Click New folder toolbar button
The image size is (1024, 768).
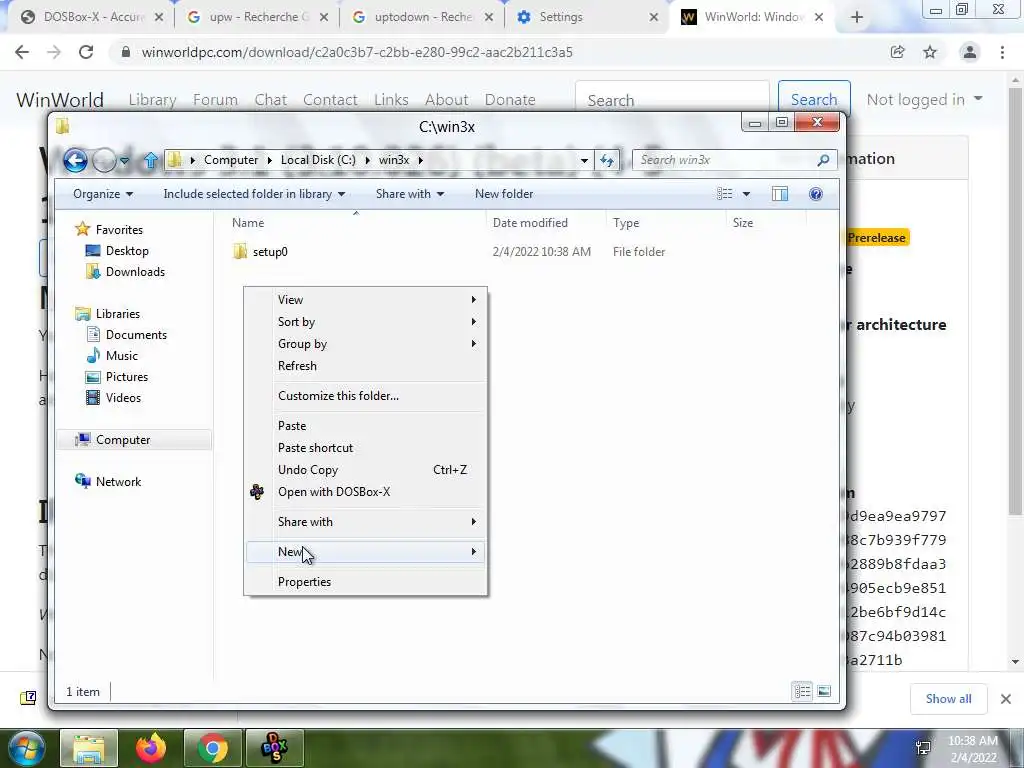[x=504, y=194]
